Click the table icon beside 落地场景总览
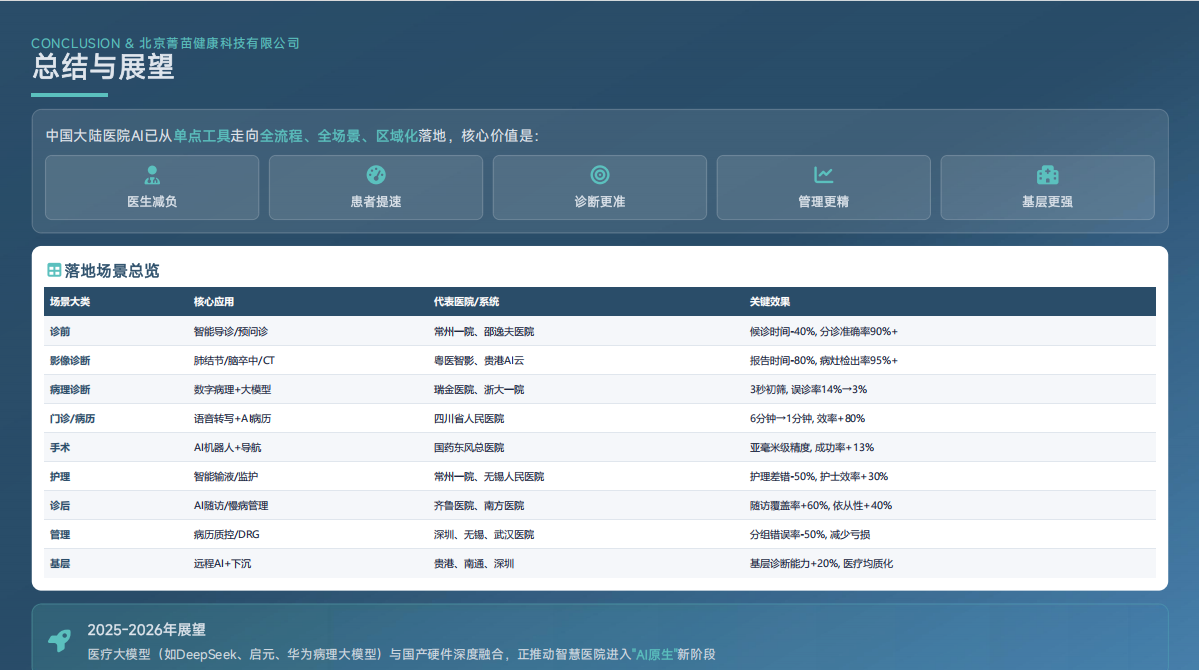The height and width of the screenshot is (670, 1199). click(x=54, y=271)
